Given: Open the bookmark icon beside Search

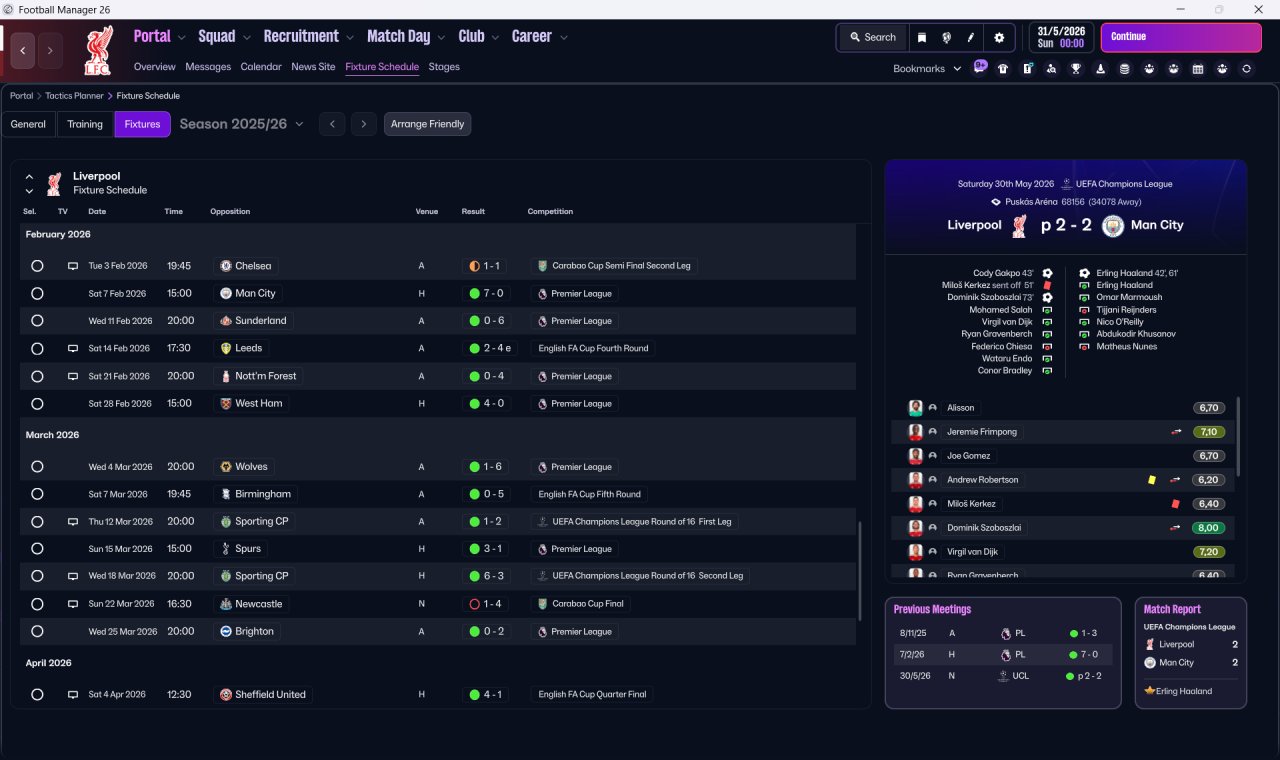Looking at the screenshot, I should coord(922,37).
